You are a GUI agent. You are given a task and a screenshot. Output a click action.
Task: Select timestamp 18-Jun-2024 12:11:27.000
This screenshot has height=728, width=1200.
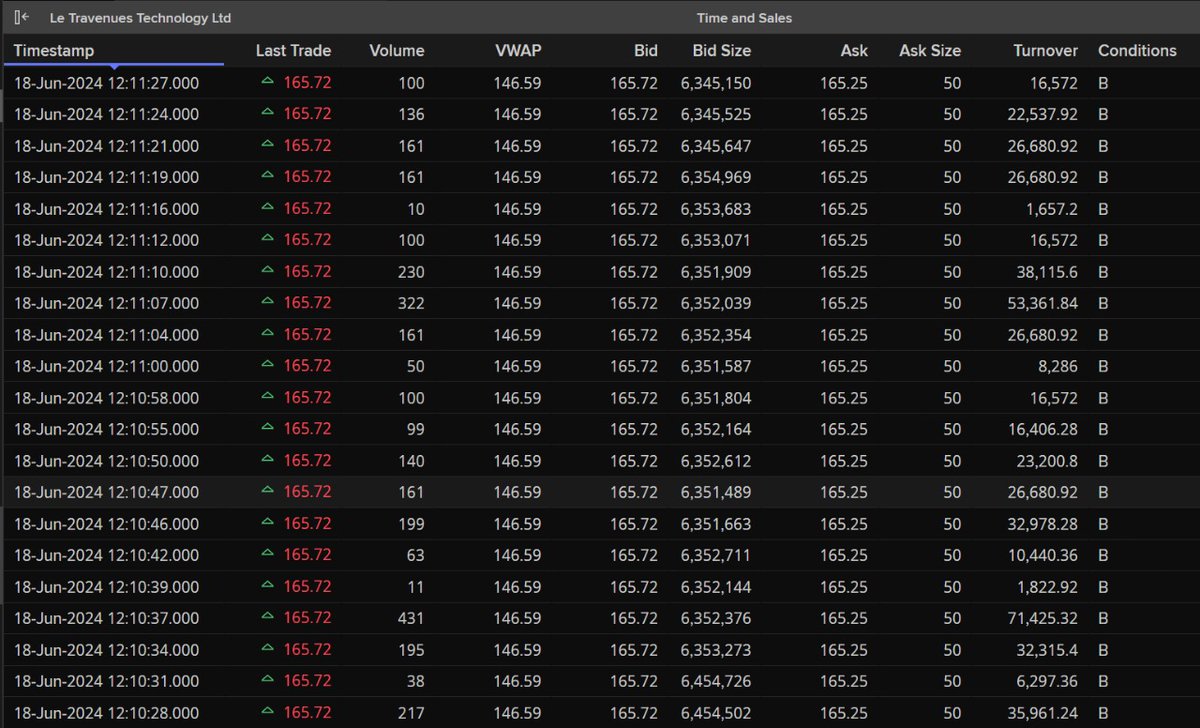pyautogui.click(x=106, y=83)
